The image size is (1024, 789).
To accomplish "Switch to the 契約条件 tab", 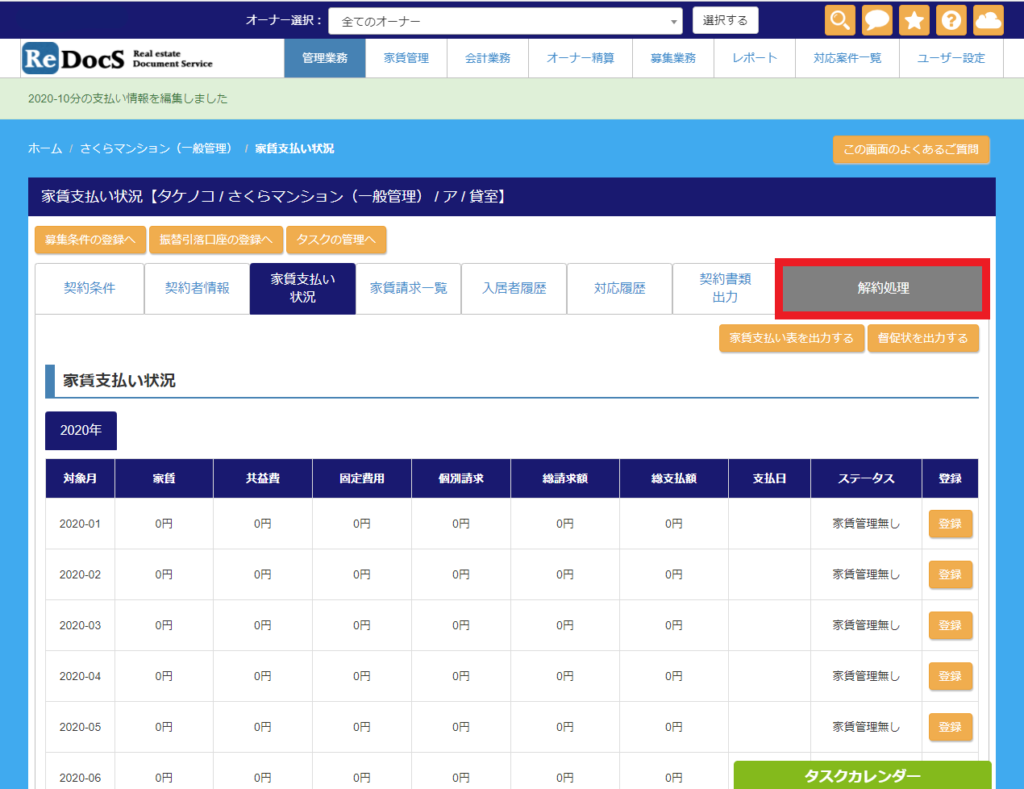I will (x=89, y=288).
